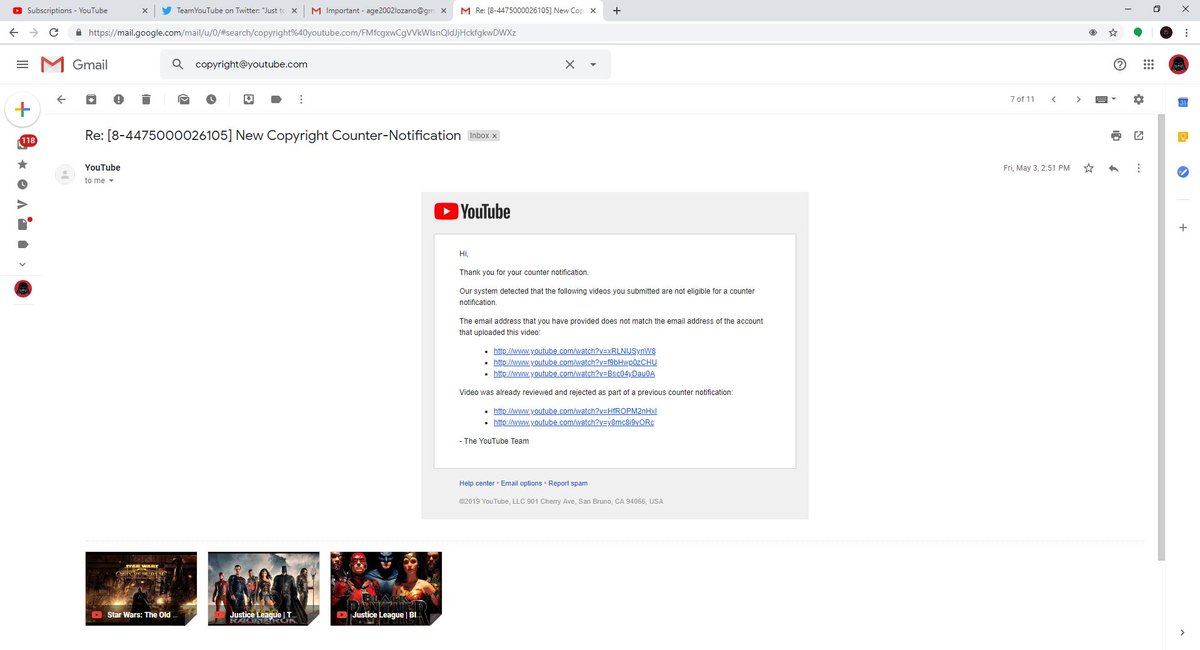
Task: Open a new browser tab
Action: [x=616, y=10]
